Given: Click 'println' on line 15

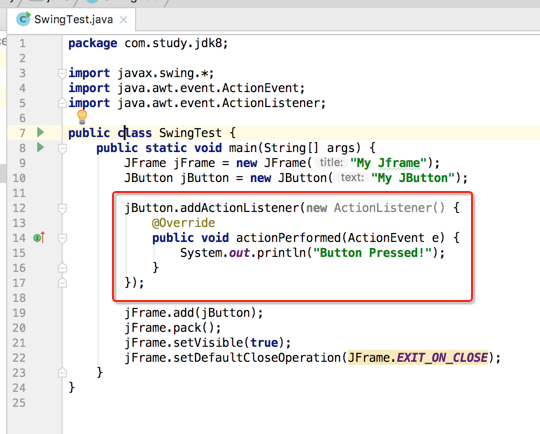Looking at the screenshot, I should 281,253.
